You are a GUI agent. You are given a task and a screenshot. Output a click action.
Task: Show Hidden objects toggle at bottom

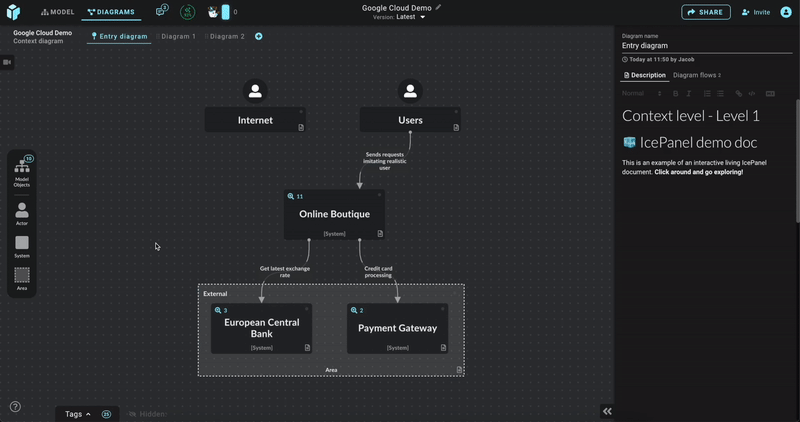[x=147, y=414]
